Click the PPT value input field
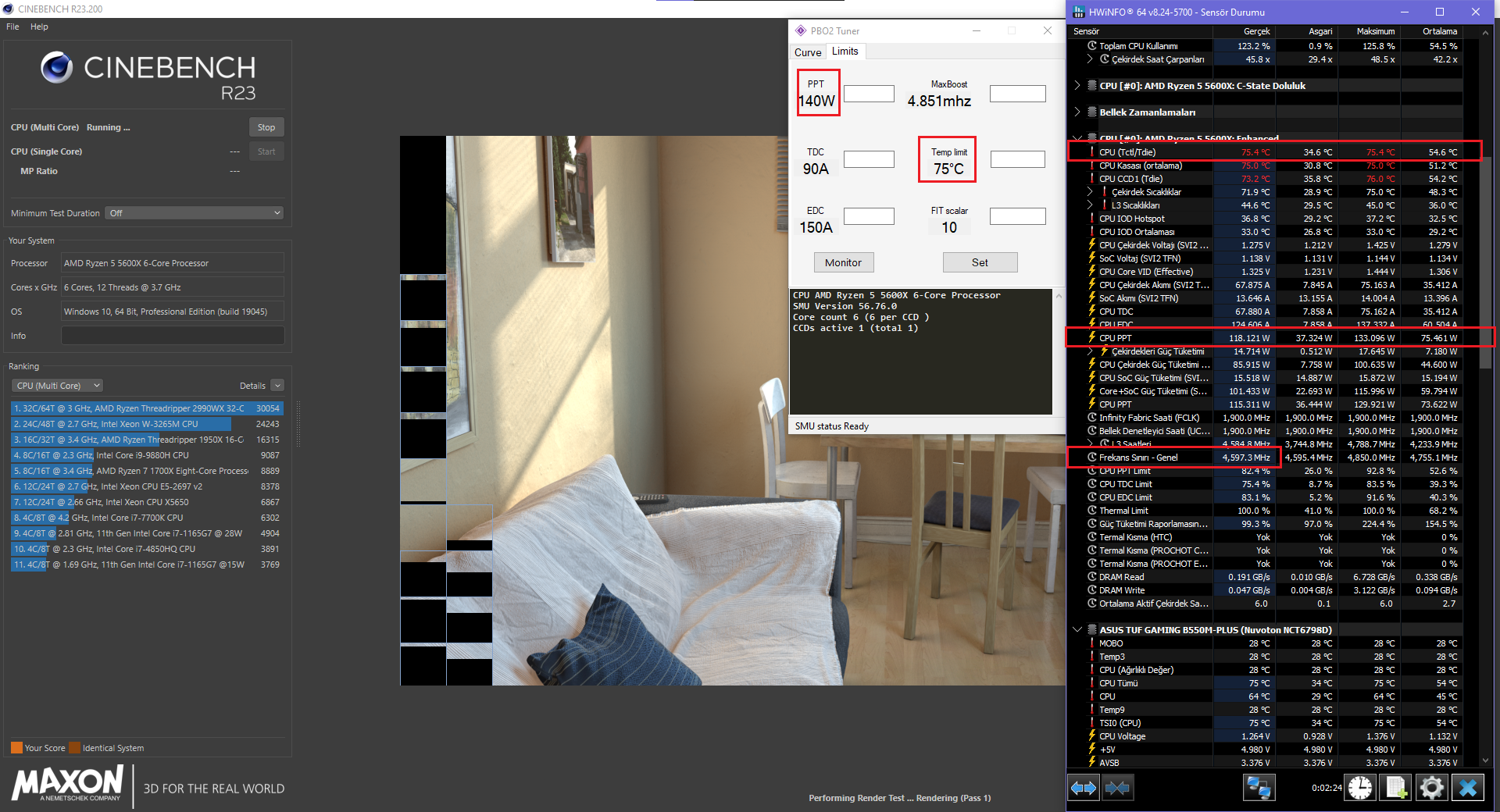The image size is (1500, 812). click(x=869, y=94)
